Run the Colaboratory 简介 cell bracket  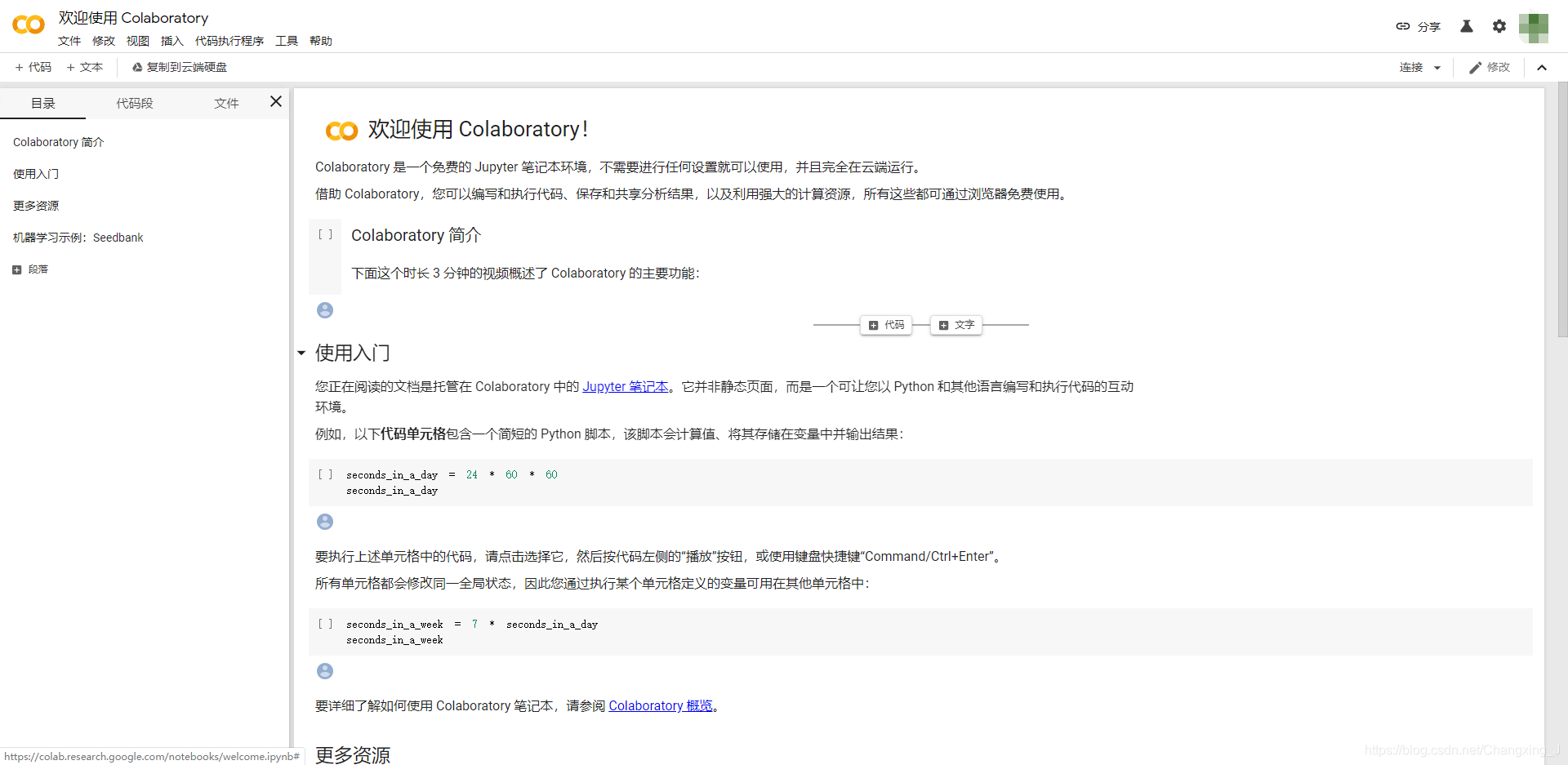coord(325,234)
